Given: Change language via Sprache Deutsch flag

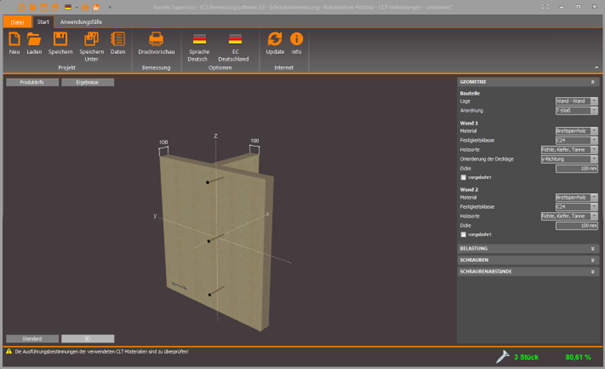Looking at the screenshot, I should pyautogui.click(x=199, y=39).
